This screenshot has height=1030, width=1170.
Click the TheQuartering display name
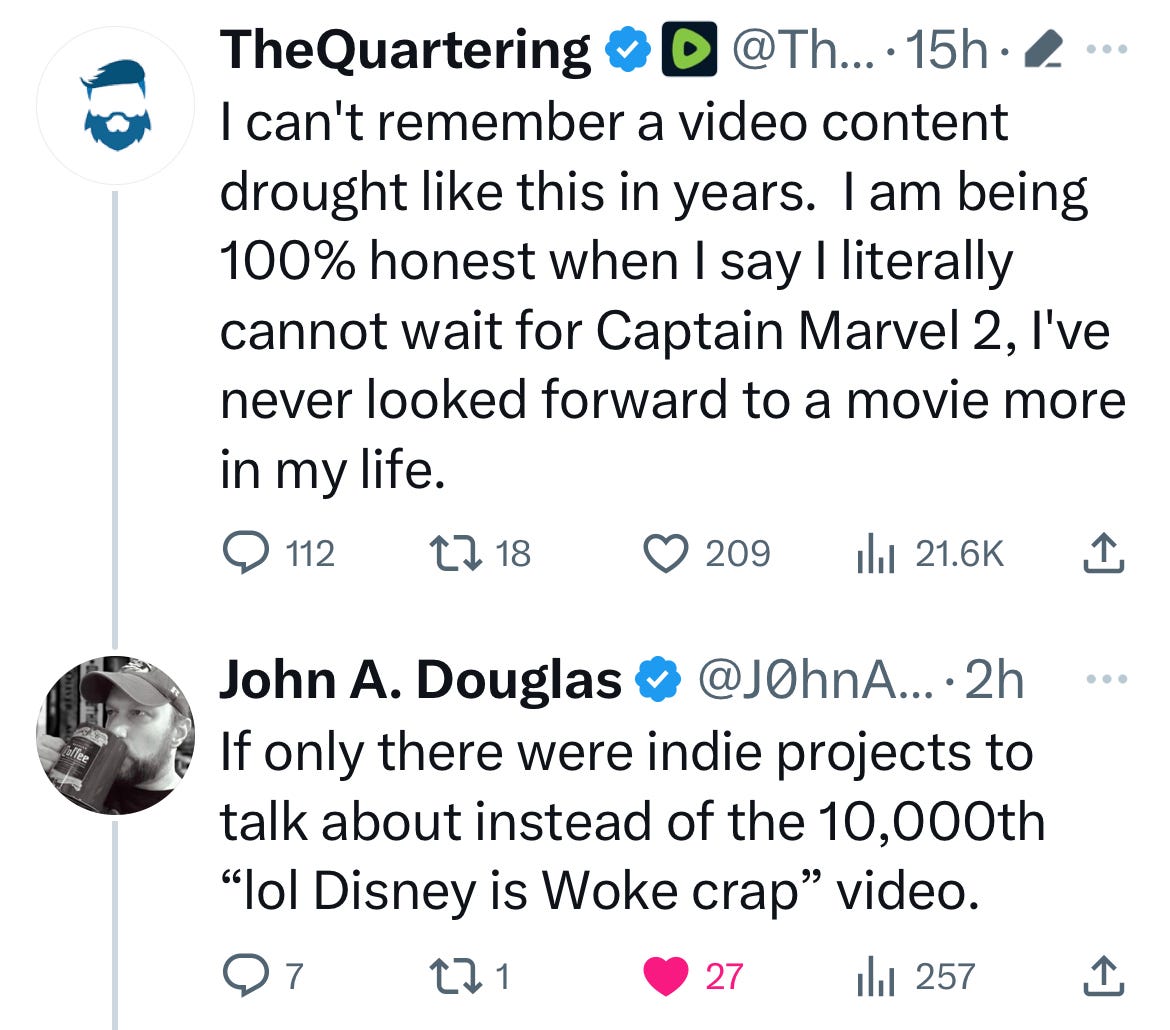click(405, 50)
